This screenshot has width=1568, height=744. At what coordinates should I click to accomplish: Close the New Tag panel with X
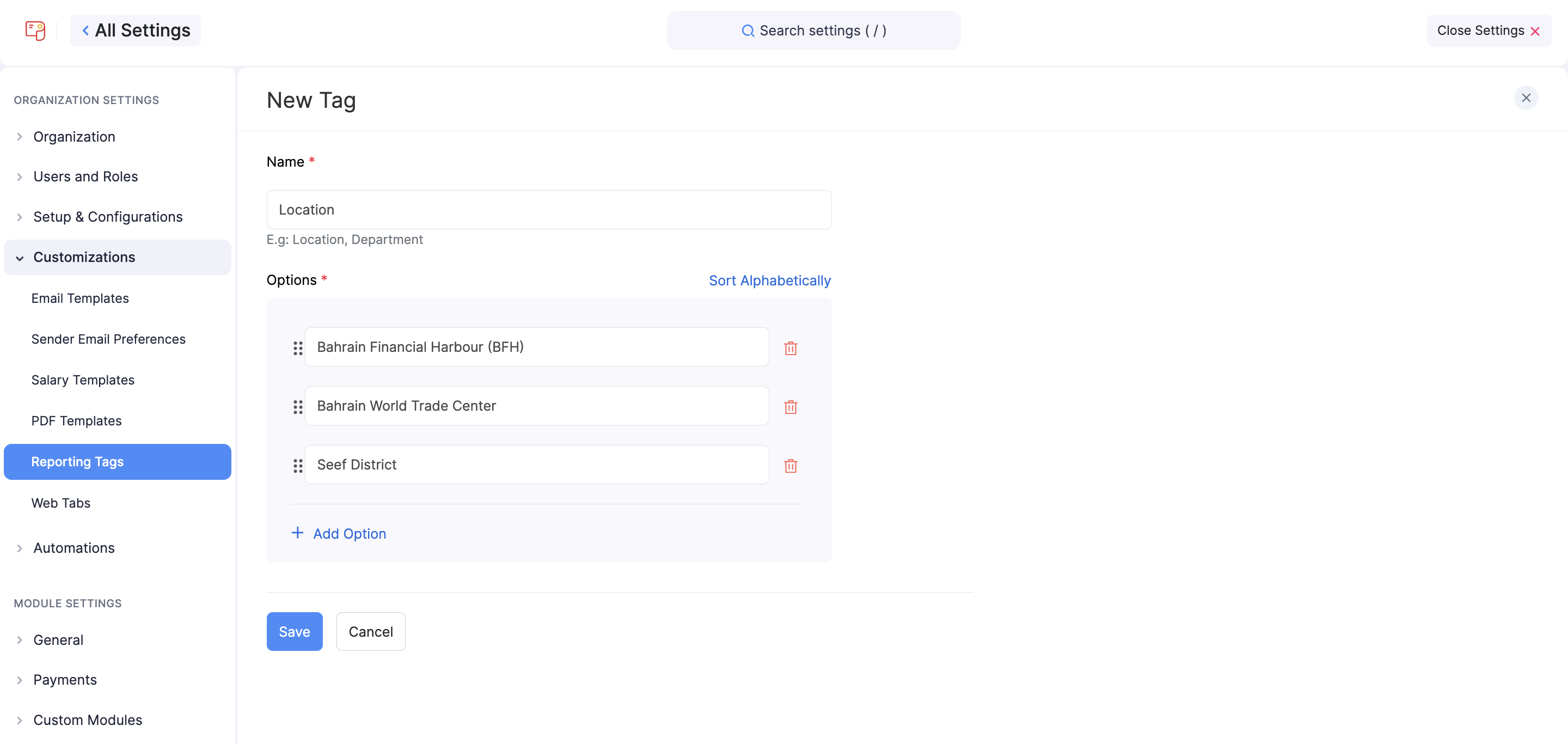[x=1526, y=98]
